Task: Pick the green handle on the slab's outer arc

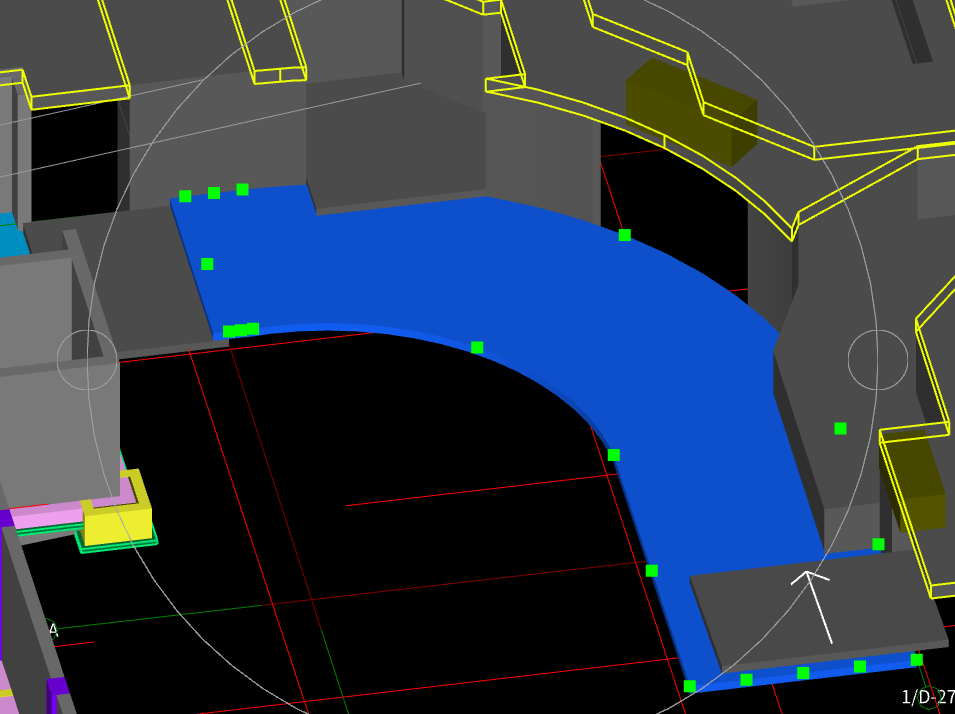Action: coord(624,235)
